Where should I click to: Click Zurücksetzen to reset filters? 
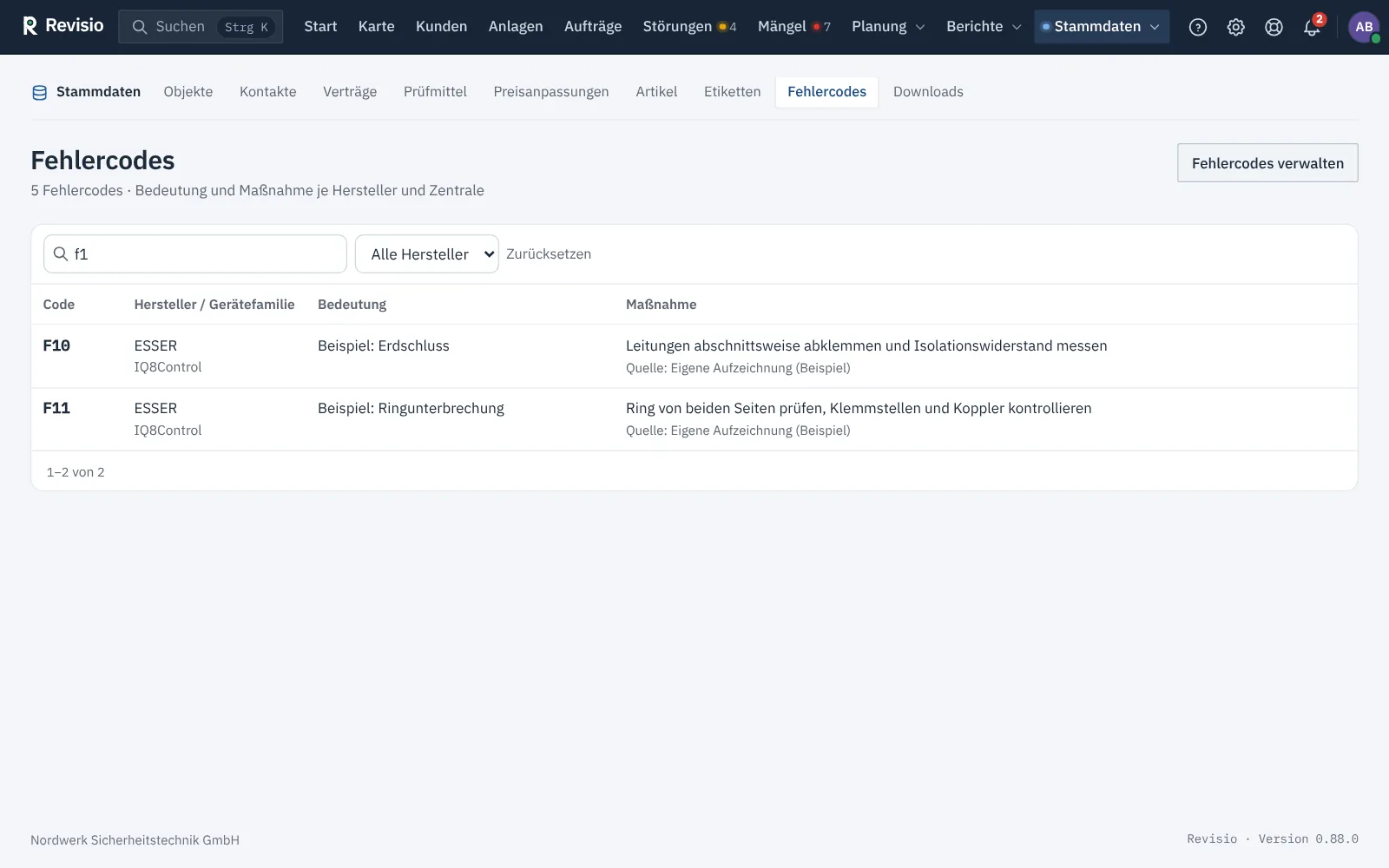(549, 253)
